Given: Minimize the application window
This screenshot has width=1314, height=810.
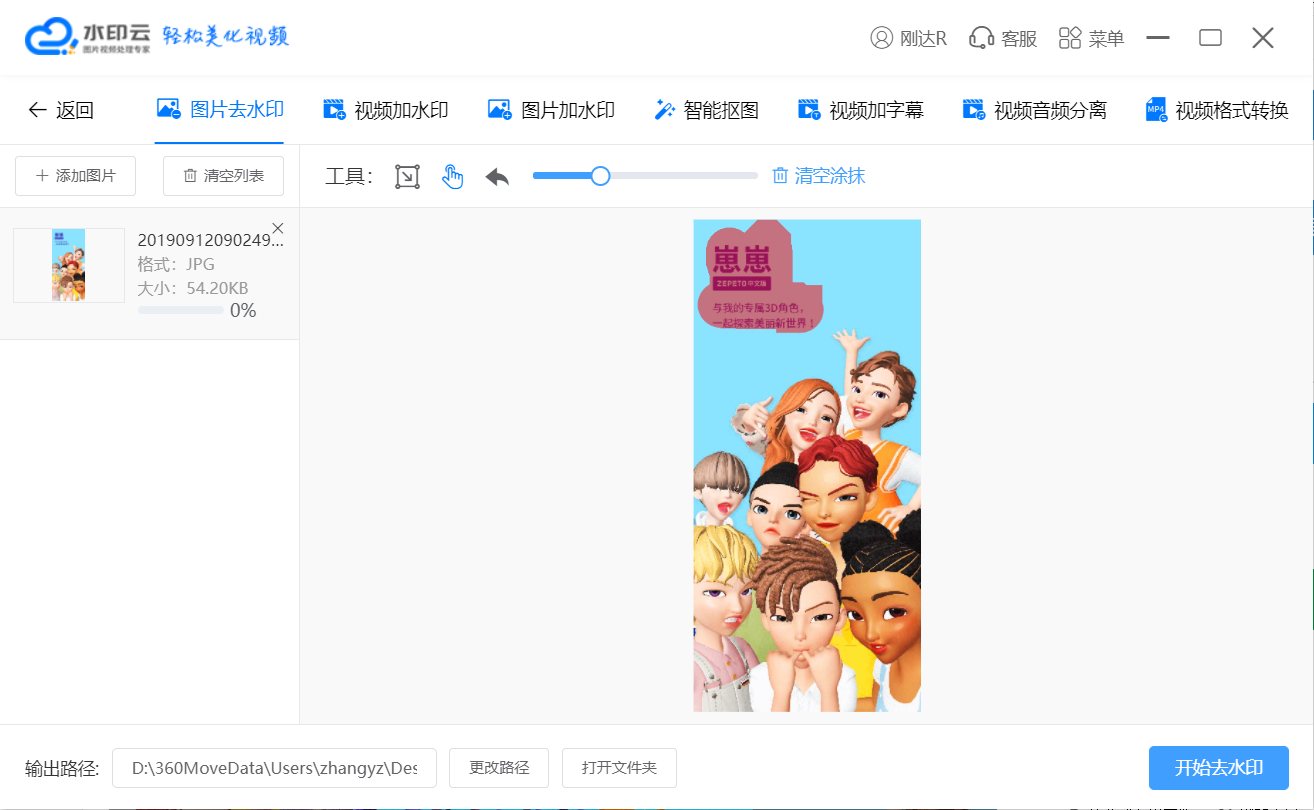Looking at the screenshot, I should point(1158,38).
